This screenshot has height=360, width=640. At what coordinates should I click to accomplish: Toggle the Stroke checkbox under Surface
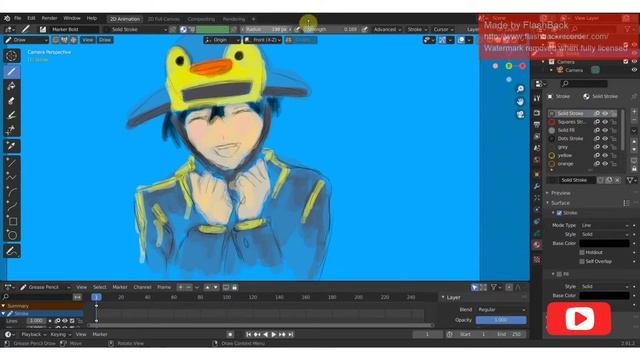[x=560, y=213]
